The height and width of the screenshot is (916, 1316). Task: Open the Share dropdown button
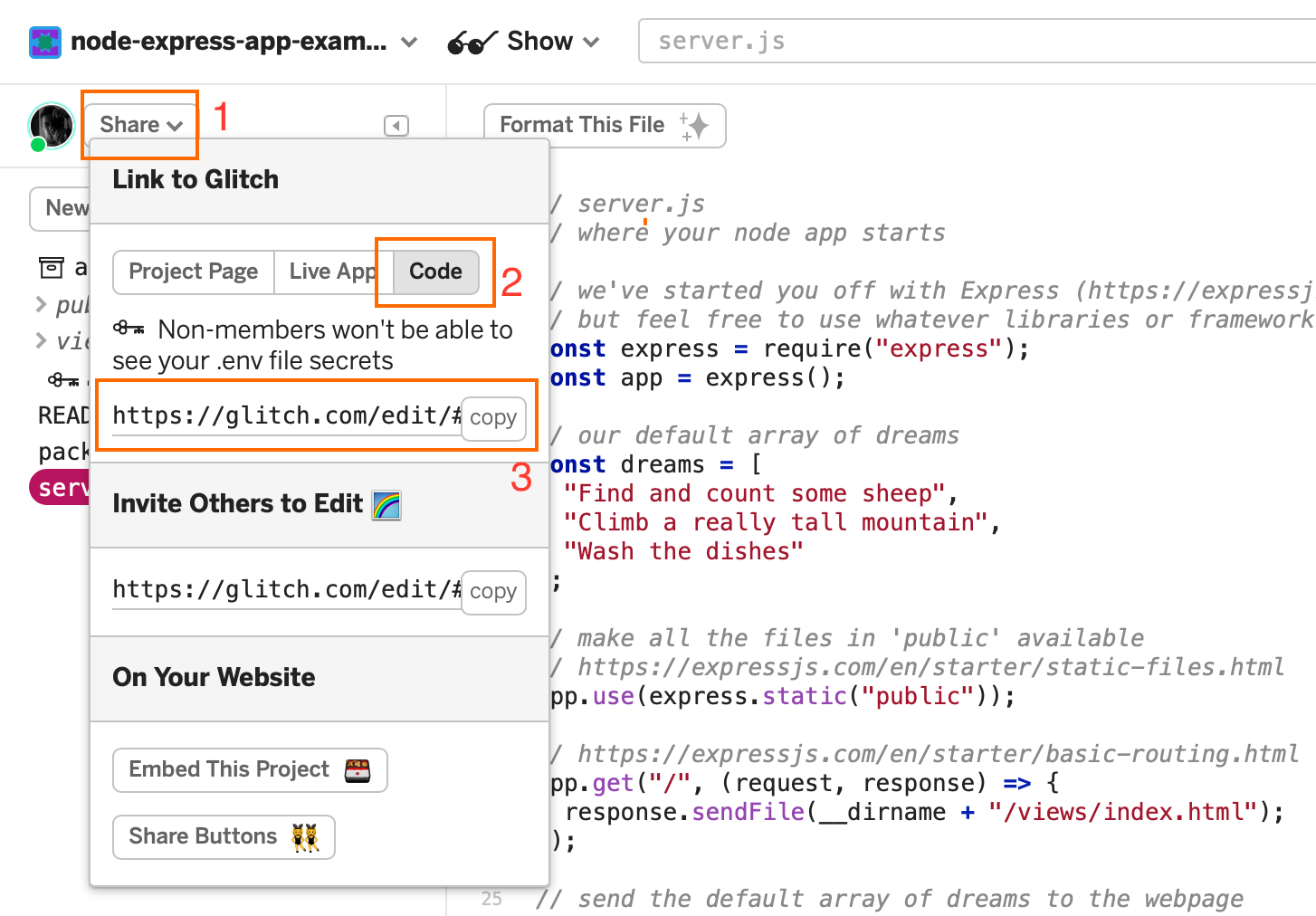tap(141, 125)
